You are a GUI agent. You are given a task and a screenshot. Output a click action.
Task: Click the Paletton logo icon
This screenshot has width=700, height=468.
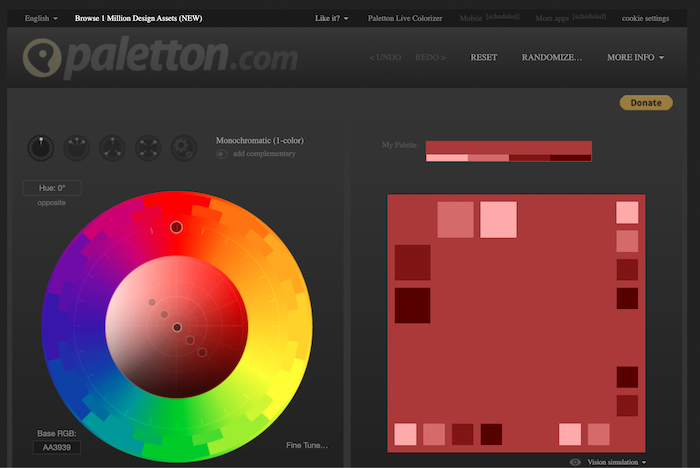tap(44, 59)
